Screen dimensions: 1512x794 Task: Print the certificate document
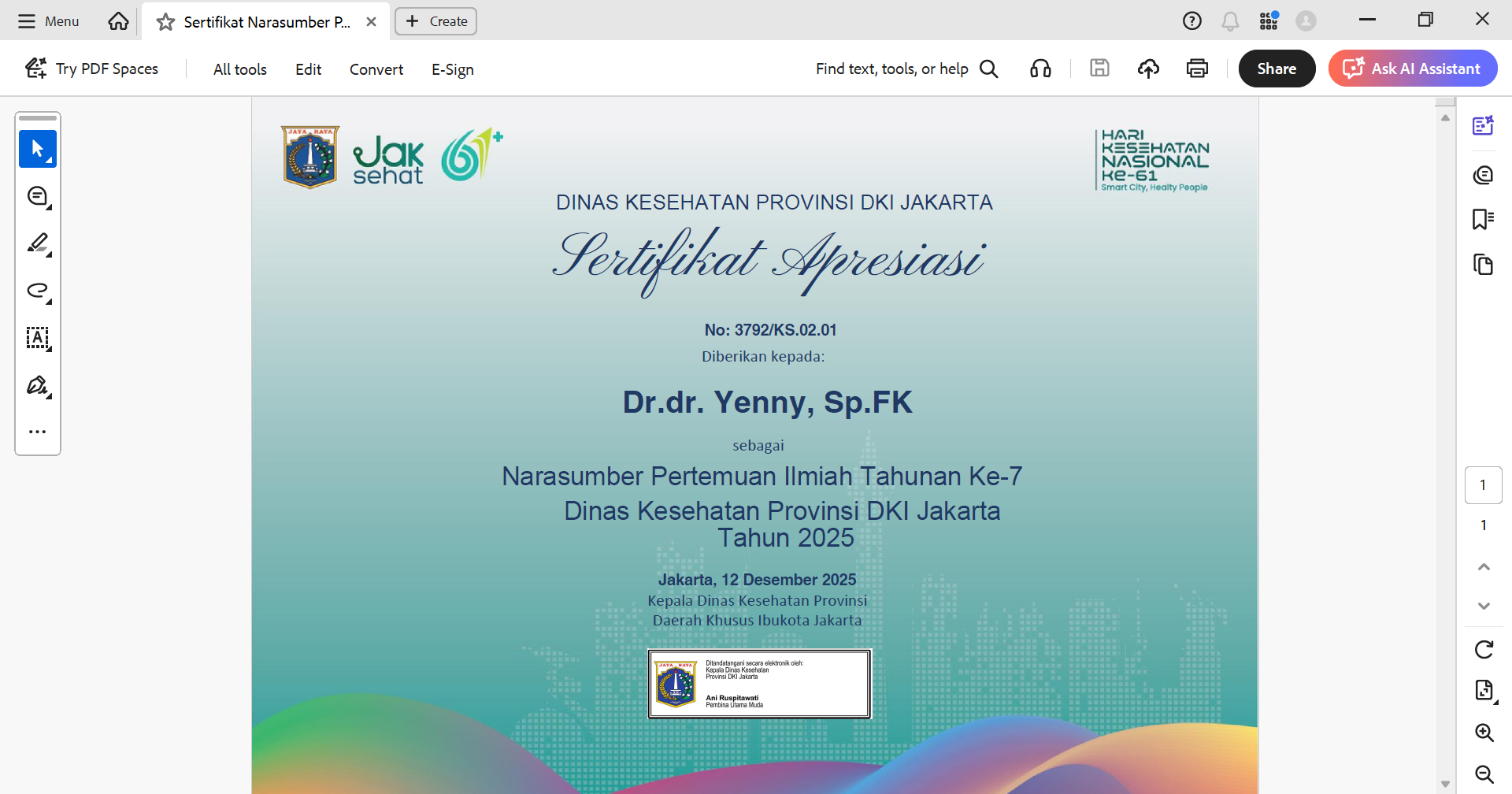pyautogui.click(x=1197, y=69)
